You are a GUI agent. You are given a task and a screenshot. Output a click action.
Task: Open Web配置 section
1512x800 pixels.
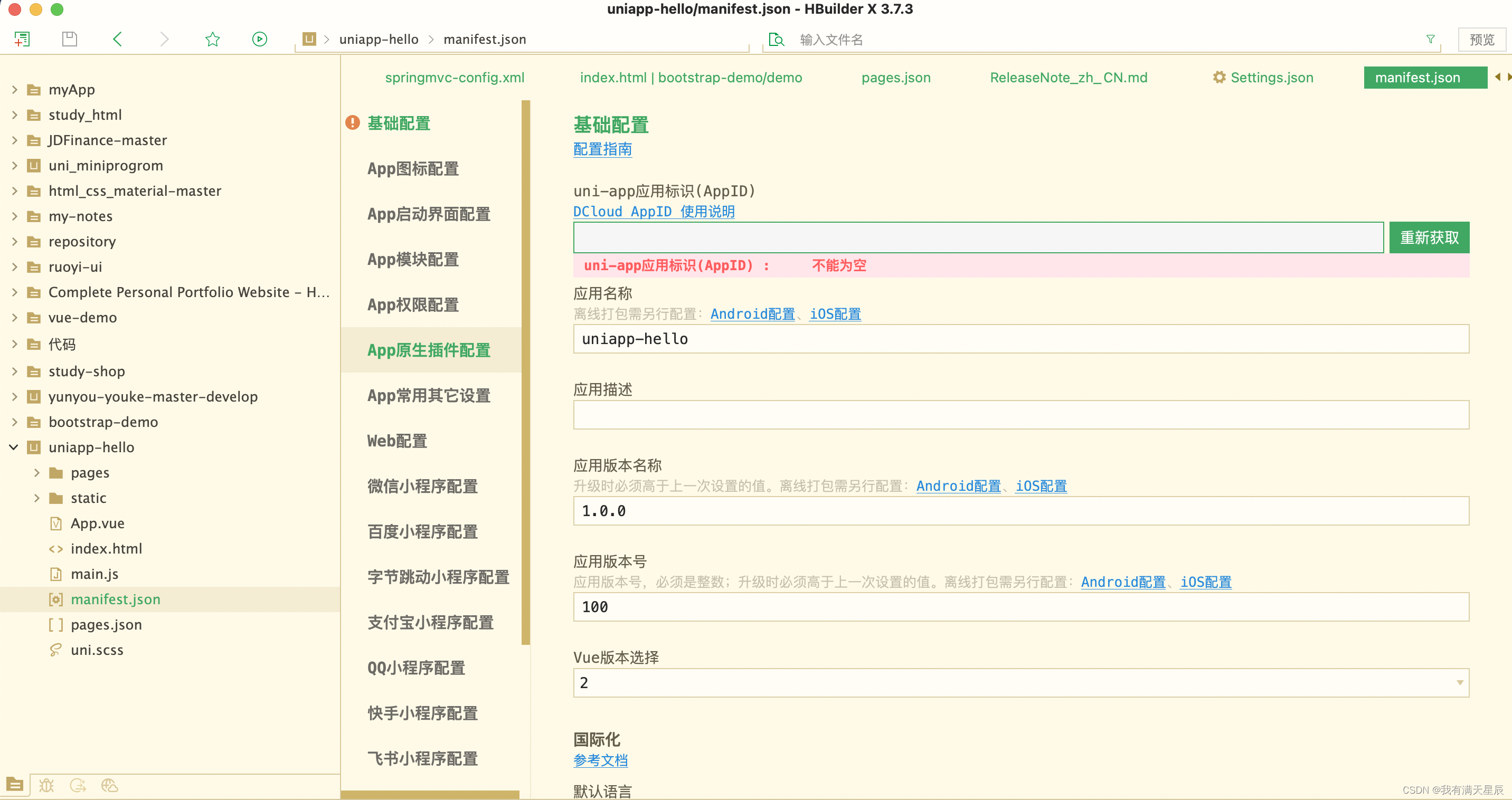tap(397, 441)
